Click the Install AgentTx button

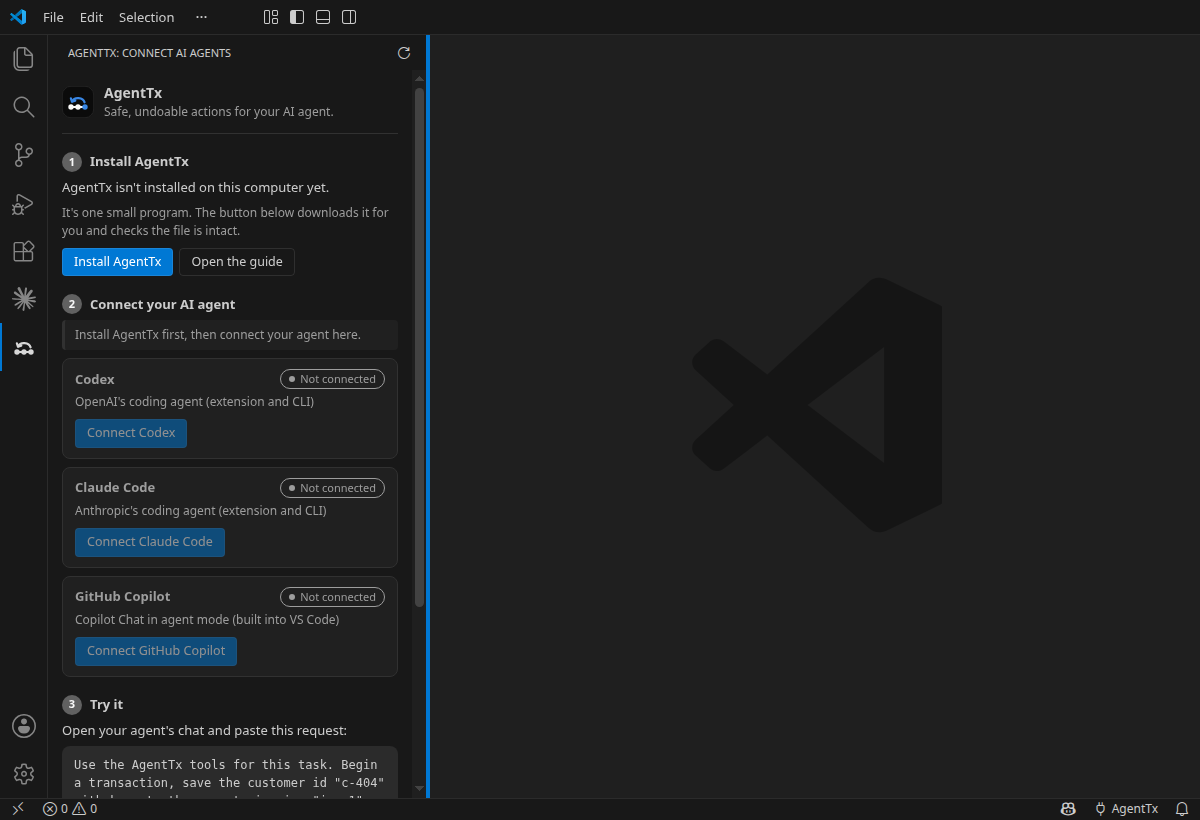pos(117,262)
